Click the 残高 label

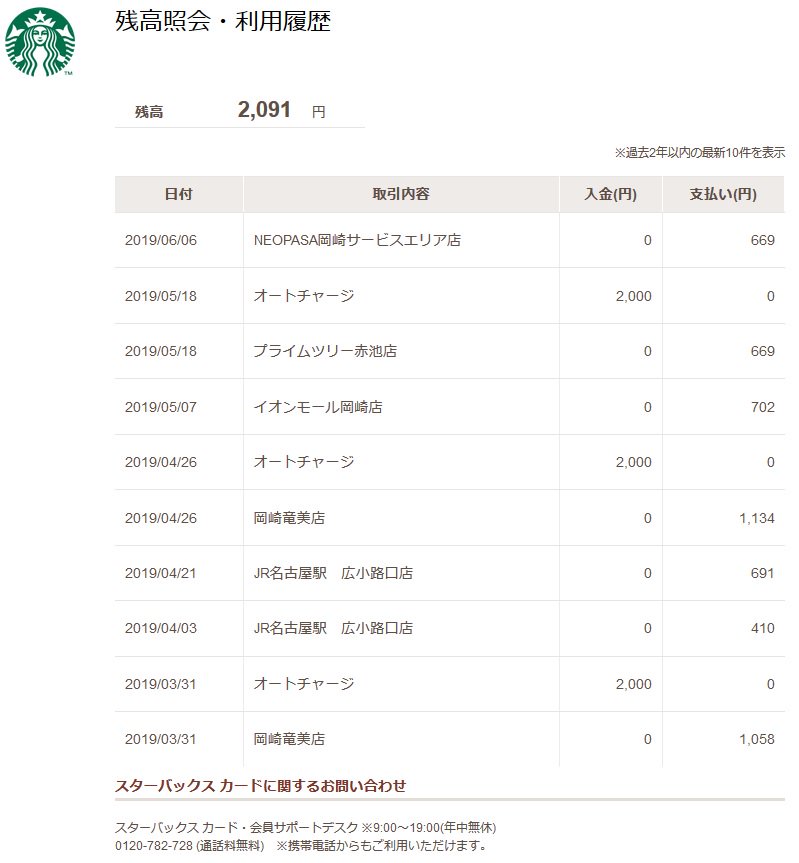coord(149,112)
